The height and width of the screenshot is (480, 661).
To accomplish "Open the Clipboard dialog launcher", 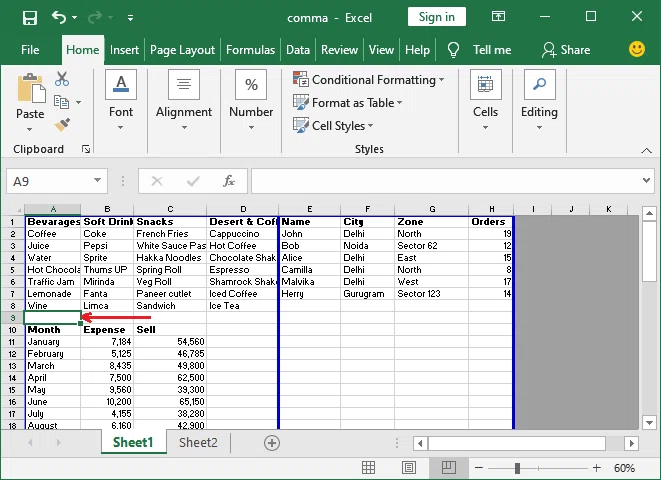I will tap(86, 149).
